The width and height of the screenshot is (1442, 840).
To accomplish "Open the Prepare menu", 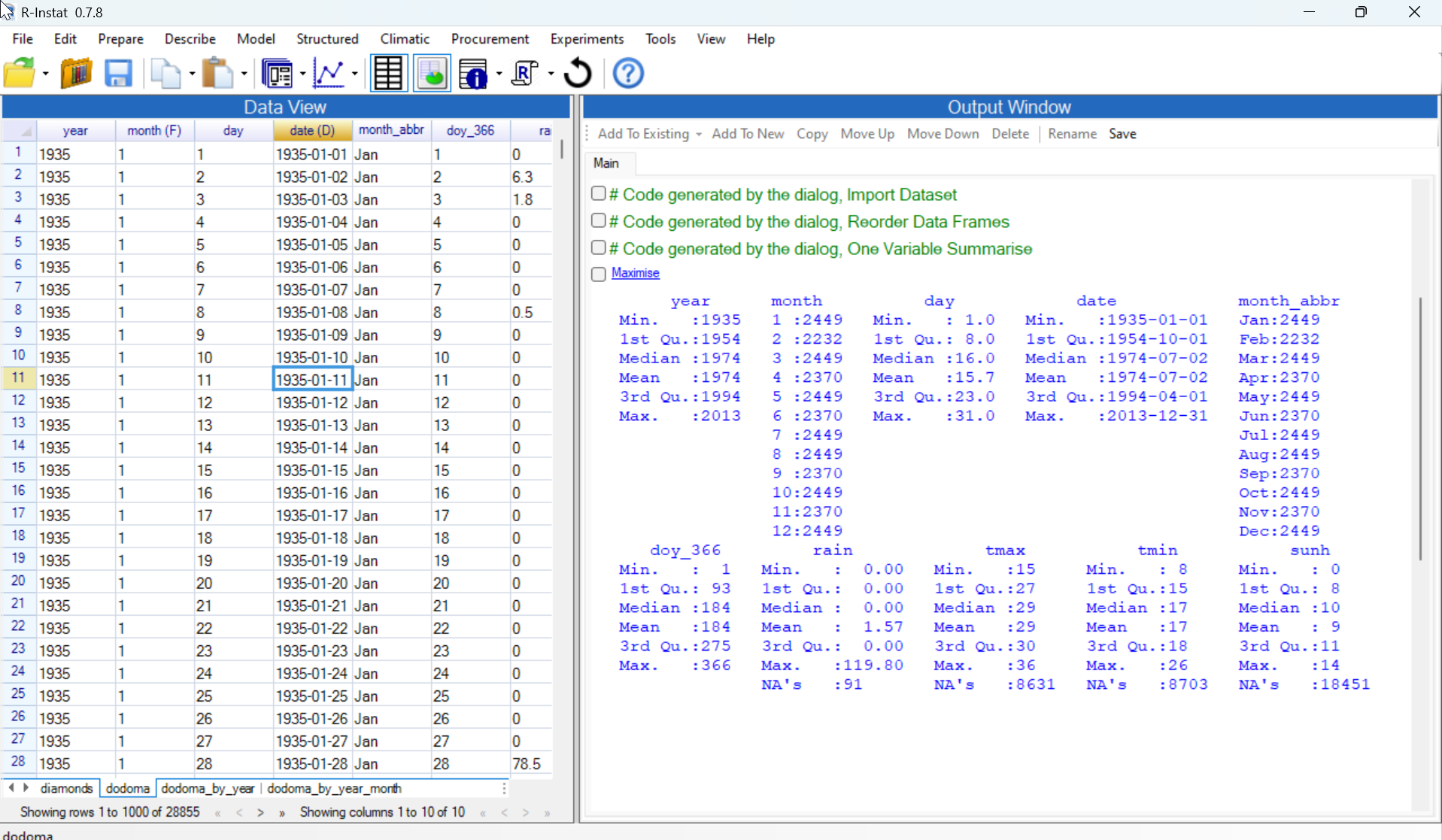I will point(120,39).
